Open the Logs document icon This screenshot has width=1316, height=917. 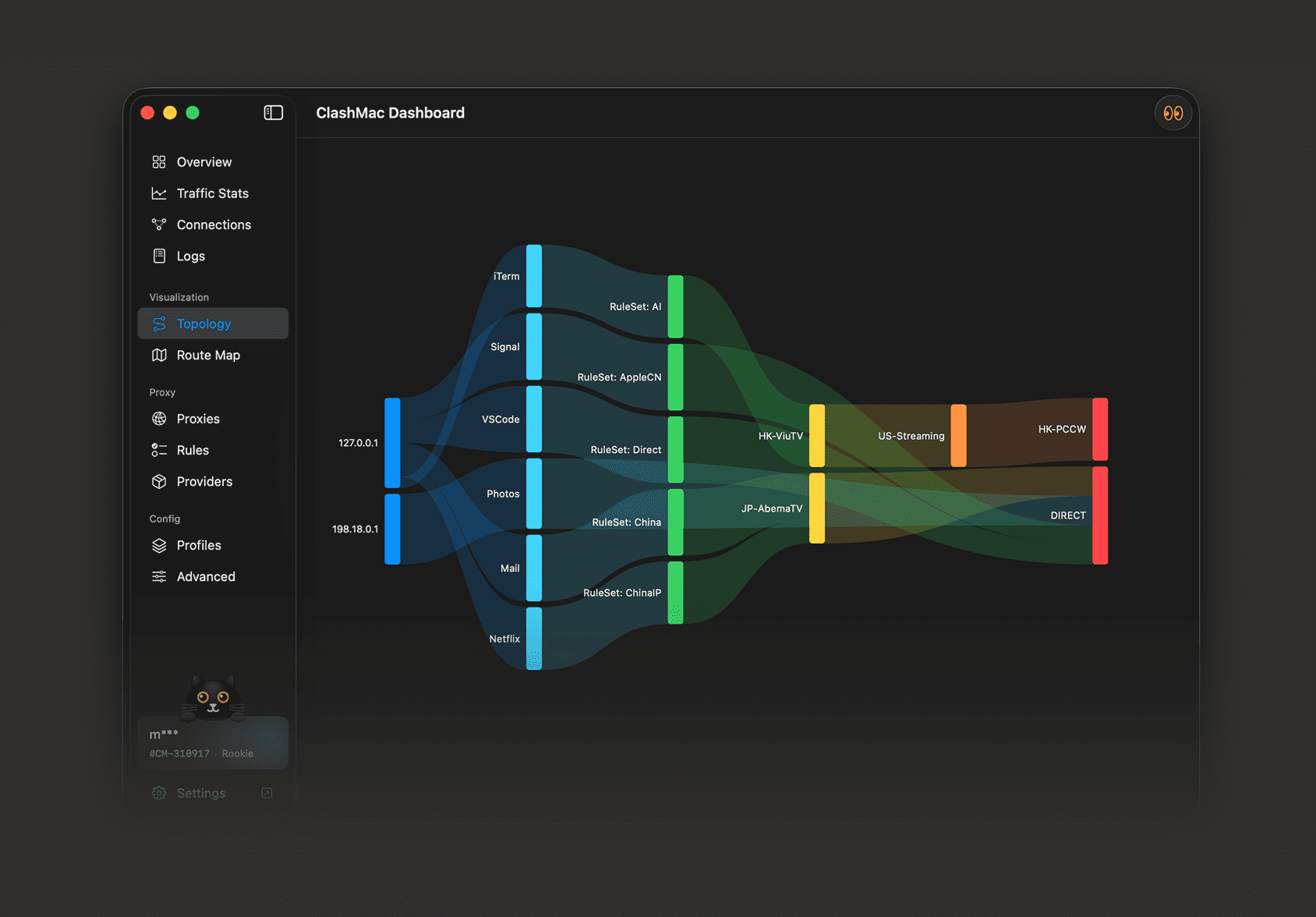pos(159,256)
